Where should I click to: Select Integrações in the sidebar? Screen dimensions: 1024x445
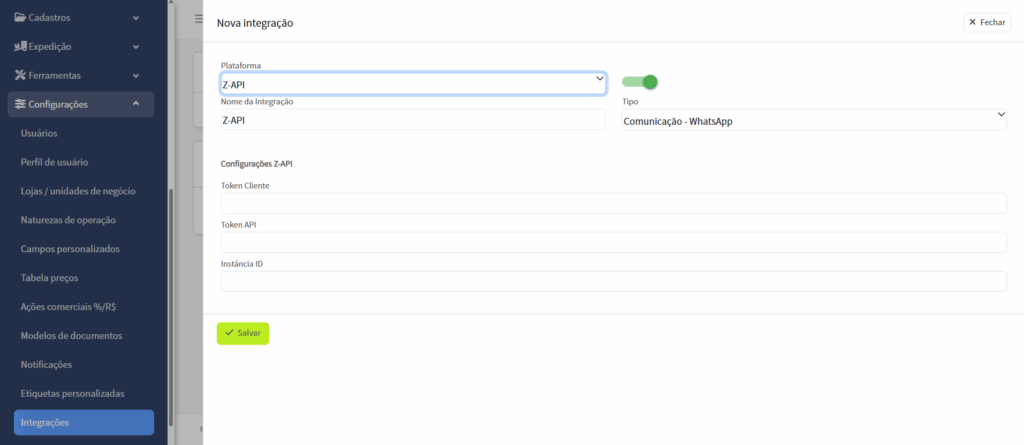(45, 423)
